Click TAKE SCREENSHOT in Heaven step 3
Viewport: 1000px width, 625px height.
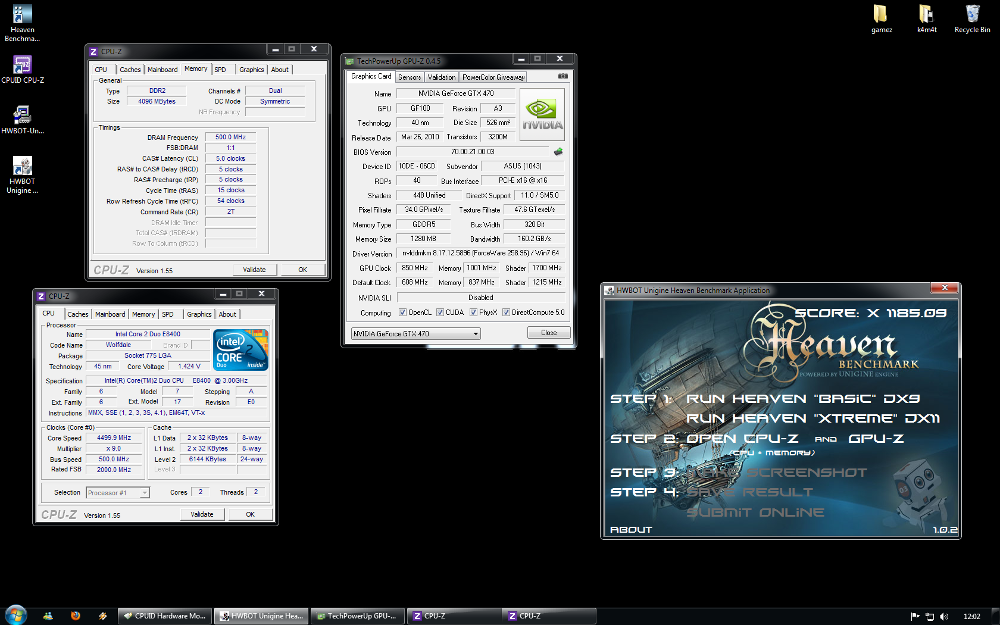pyautogui.click(x=776, y=473)
